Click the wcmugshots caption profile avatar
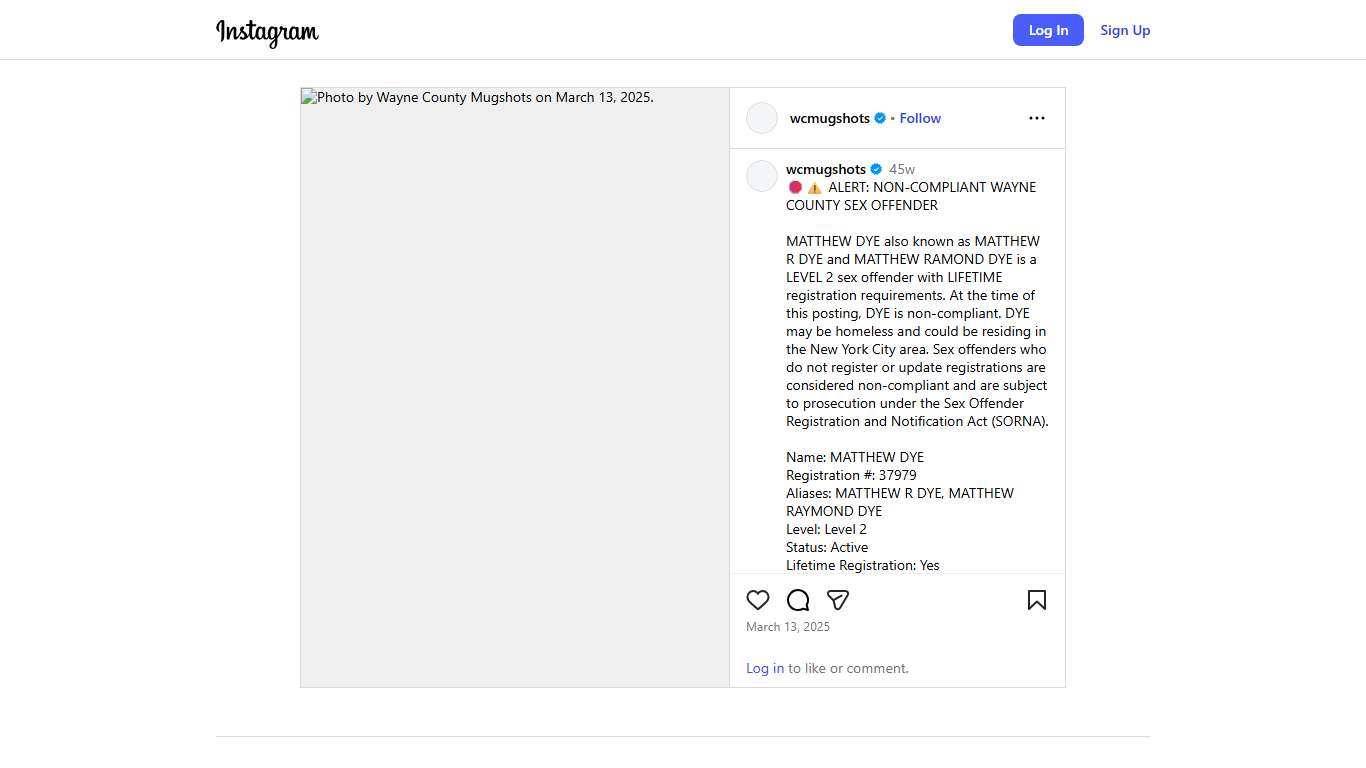Image resolution: width=1366 pixels, height=768 pixels. pos(762,176)
